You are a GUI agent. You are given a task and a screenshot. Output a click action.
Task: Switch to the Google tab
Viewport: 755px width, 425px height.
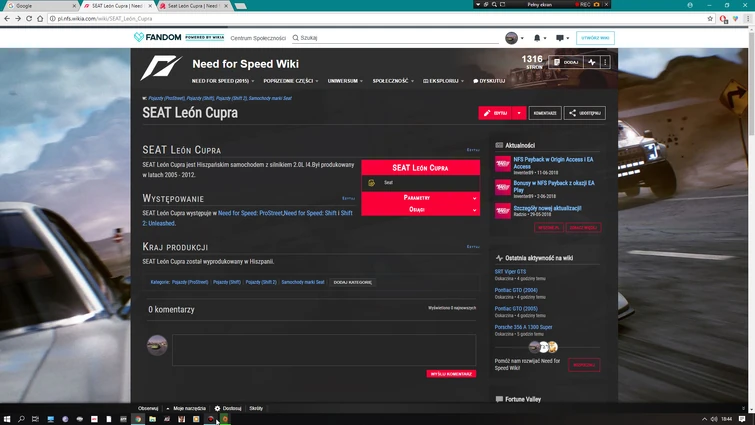[41, 6]
